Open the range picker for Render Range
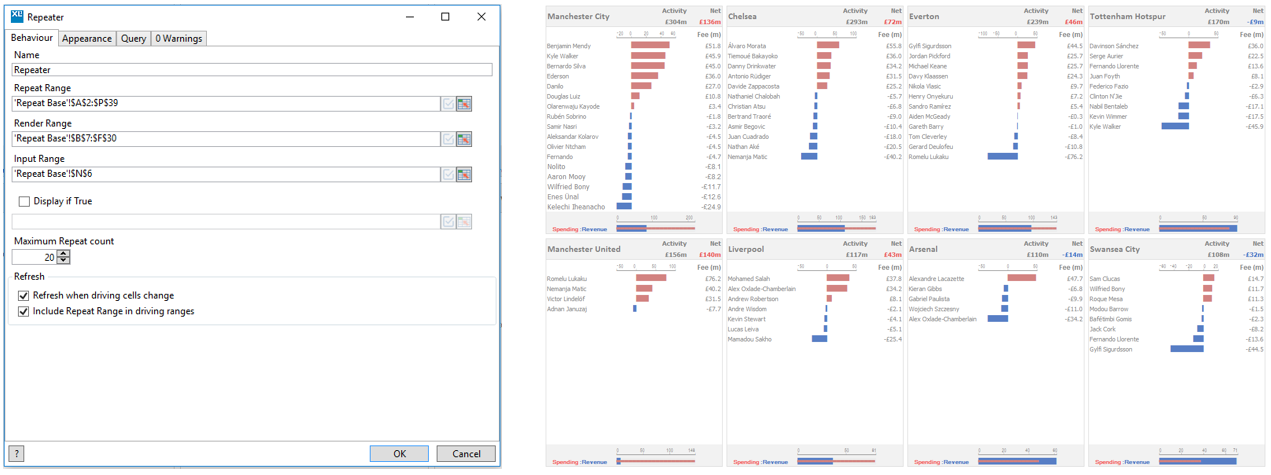1271x475 pixels. [464, 139]
